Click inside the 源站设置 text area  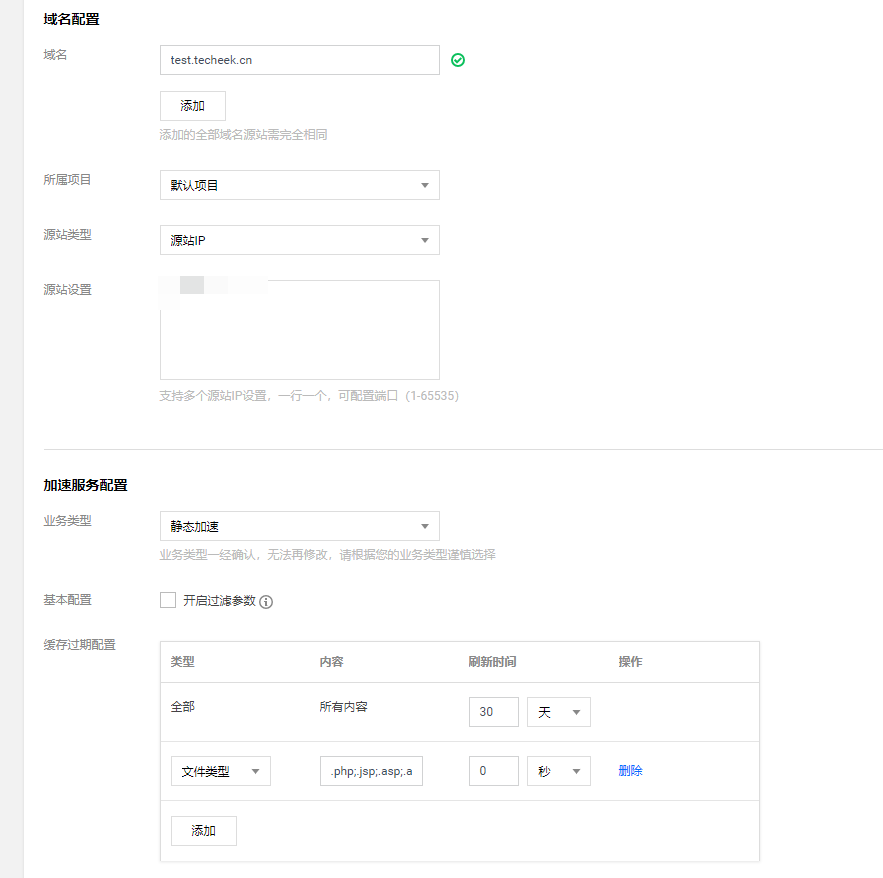tap(299, 330)
